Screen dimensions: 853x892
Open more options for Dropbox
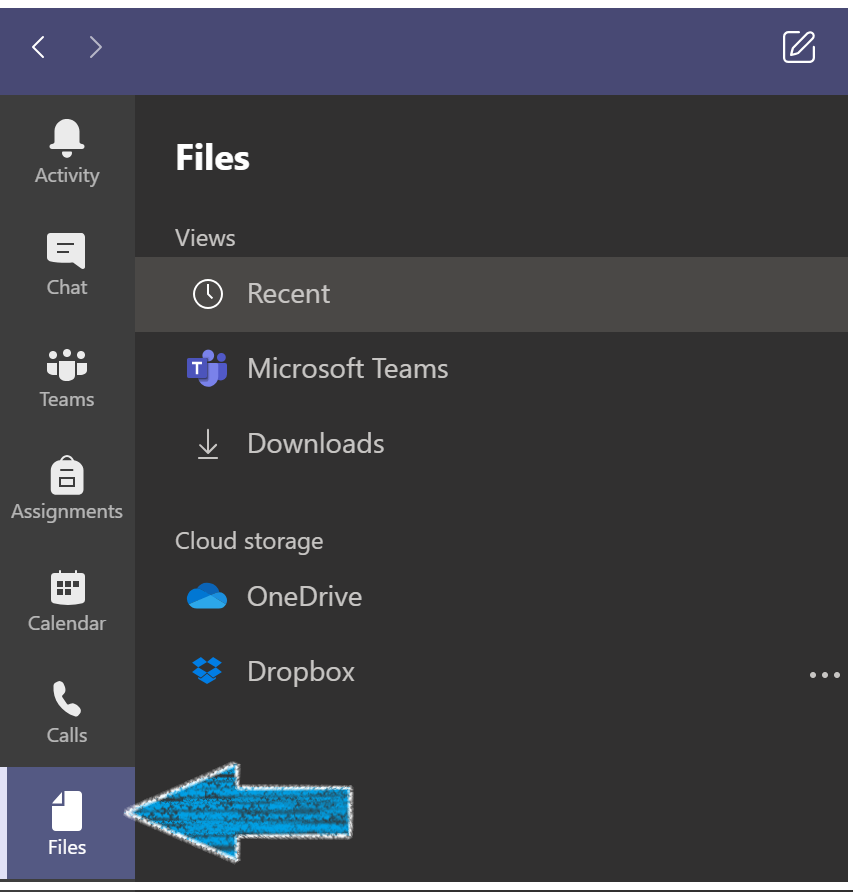[x=825, y=675]
